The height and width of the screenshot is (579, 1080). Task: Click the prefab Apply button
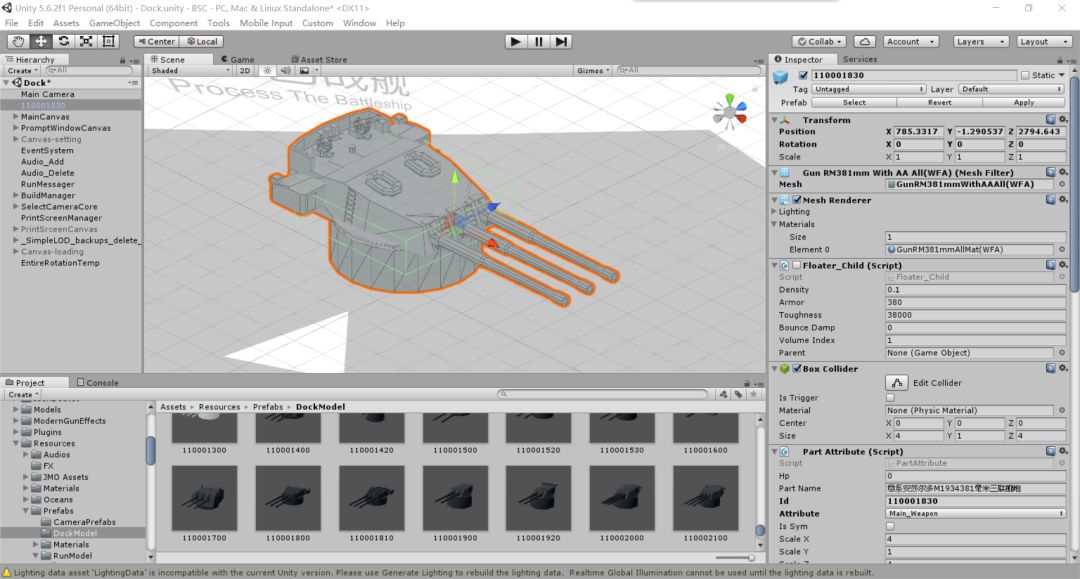pos(1023,102)
